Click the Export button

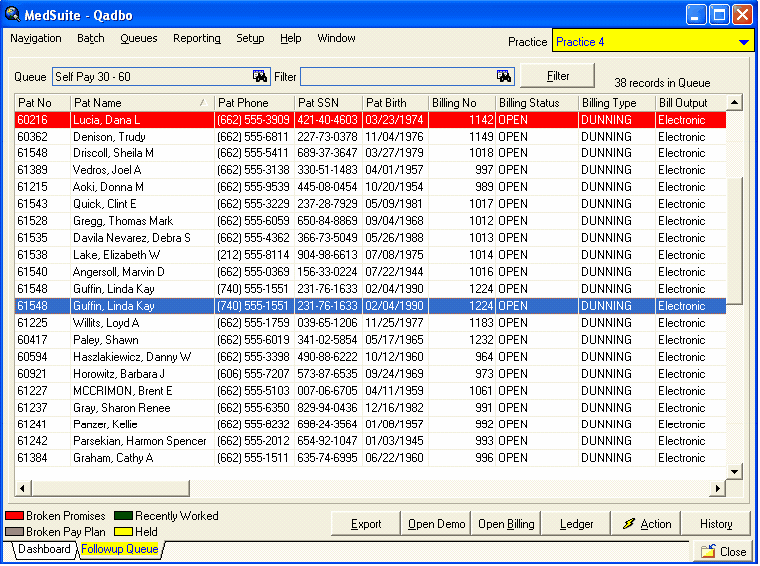[366, 524]
